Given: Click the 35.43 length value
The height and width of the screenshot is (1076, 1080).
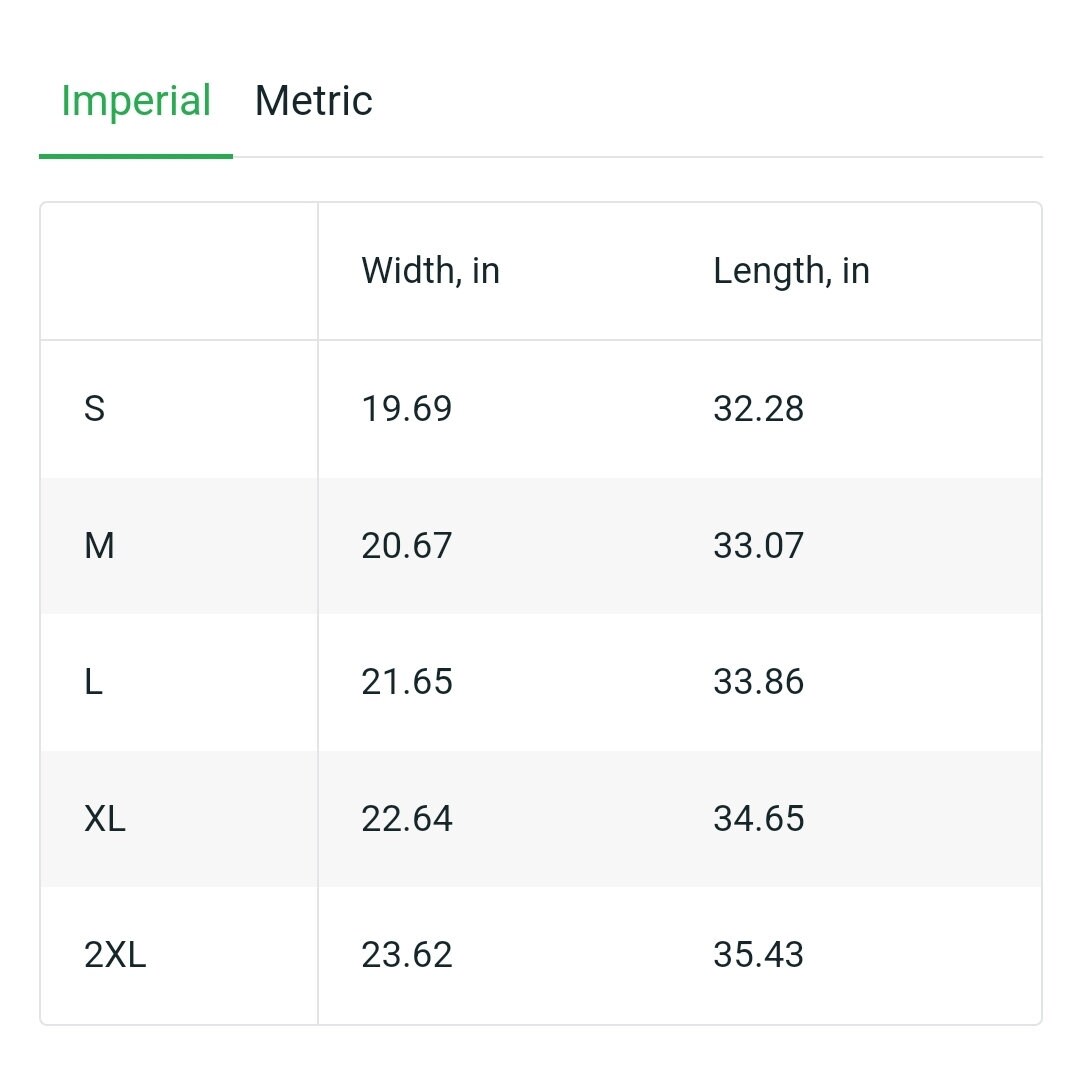Looking at the screenshot, I should point(758,955).
